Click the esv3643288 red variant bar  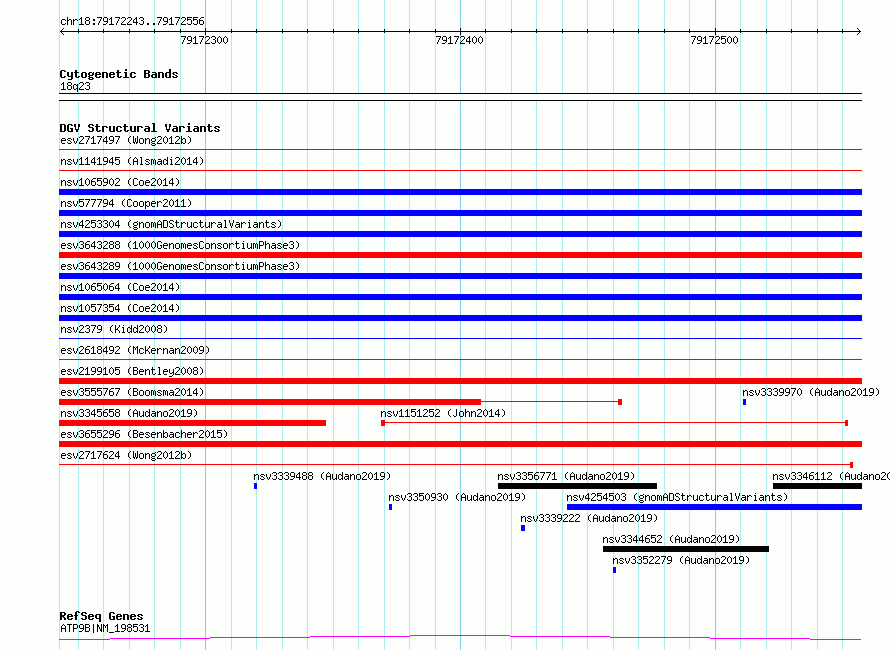point(460,255)
